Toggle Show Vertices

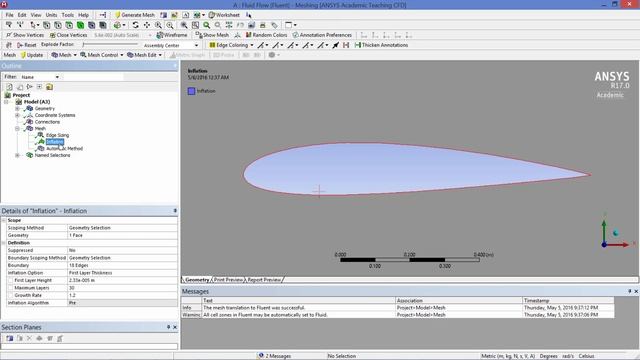(24, 35)
